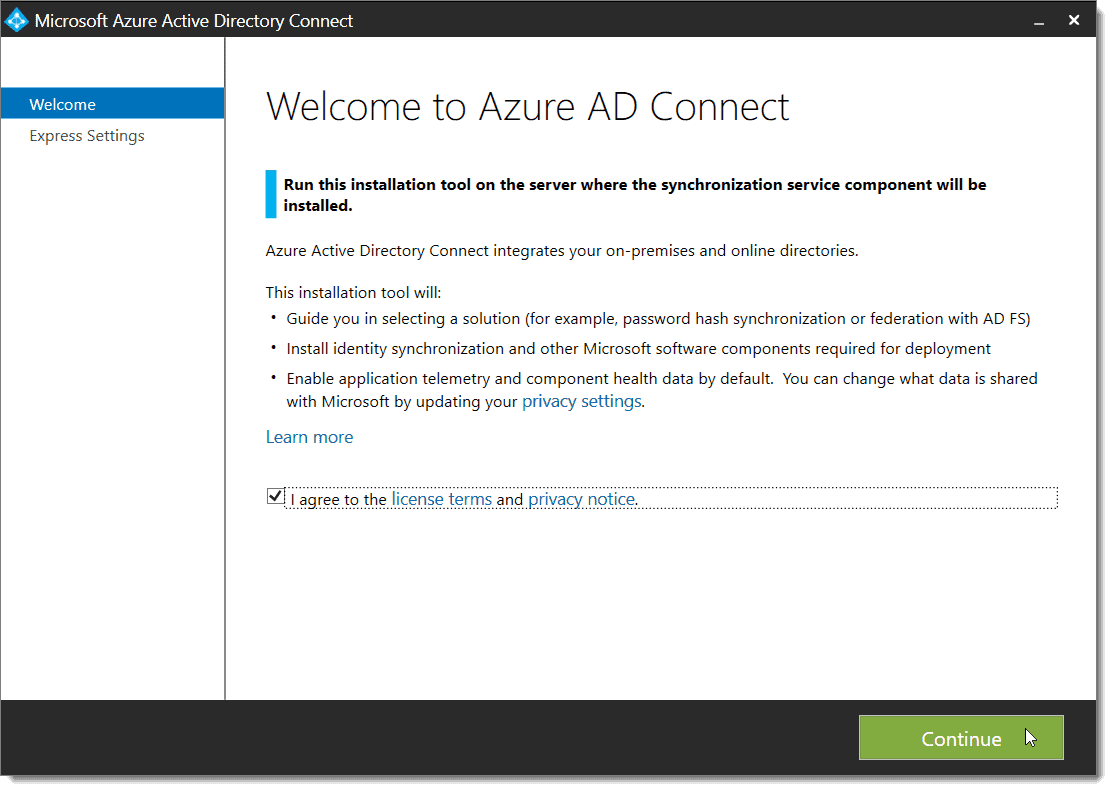The image size is (1112, 791).
Task: Open the privacy settings link
Action: pos(582,402)
